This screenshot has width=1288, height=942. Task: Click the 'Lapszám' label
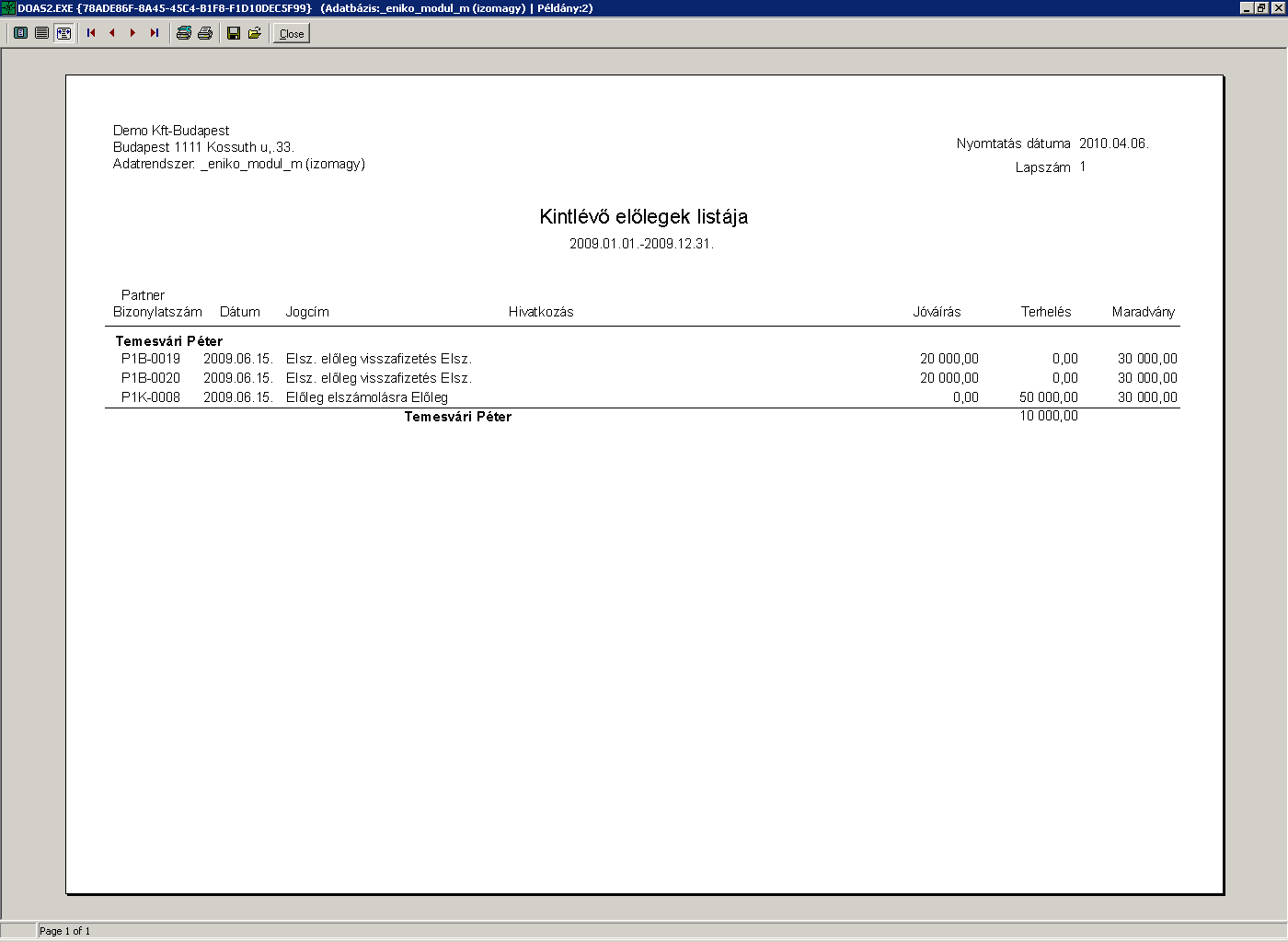tap(1043, 167)
